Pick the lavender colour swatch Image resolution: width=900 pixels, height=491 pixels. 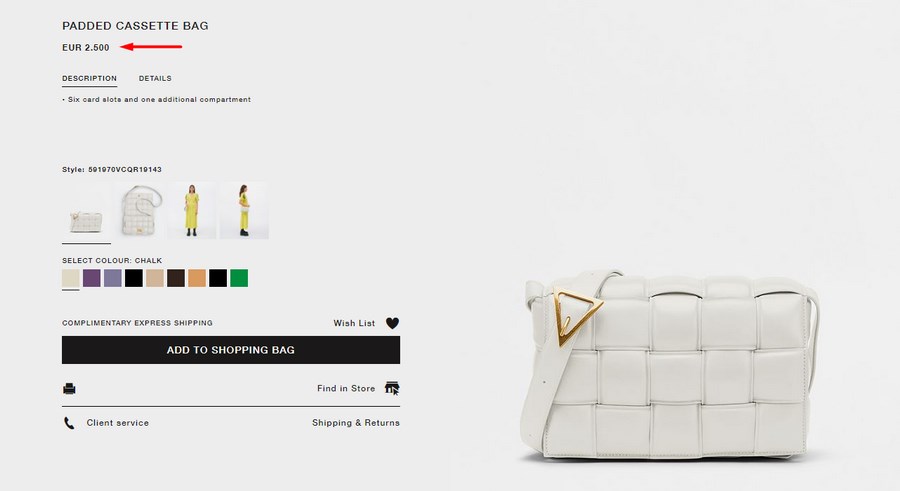click(112, 278)
